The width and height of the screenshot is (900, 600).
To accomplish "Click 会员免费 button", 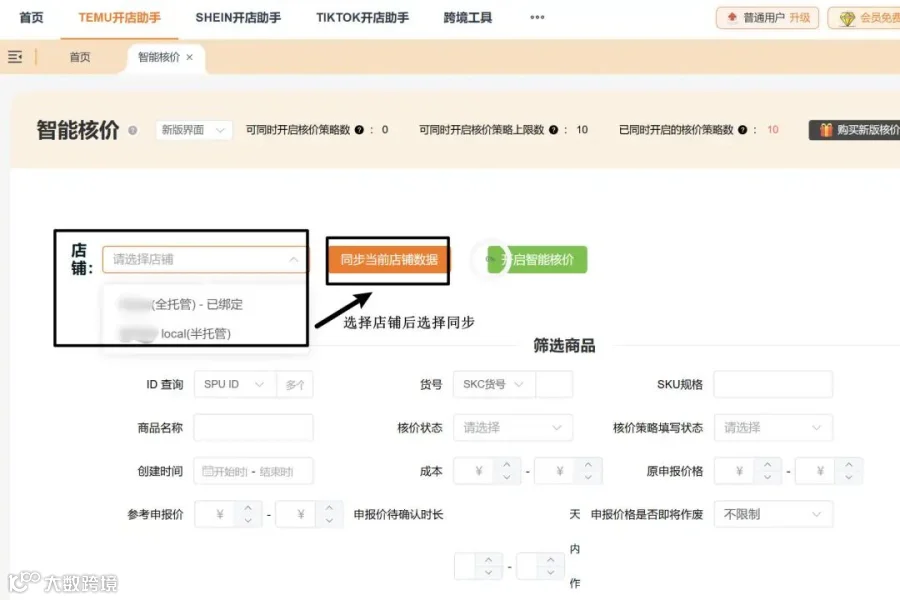I will [x=864, y=18].
